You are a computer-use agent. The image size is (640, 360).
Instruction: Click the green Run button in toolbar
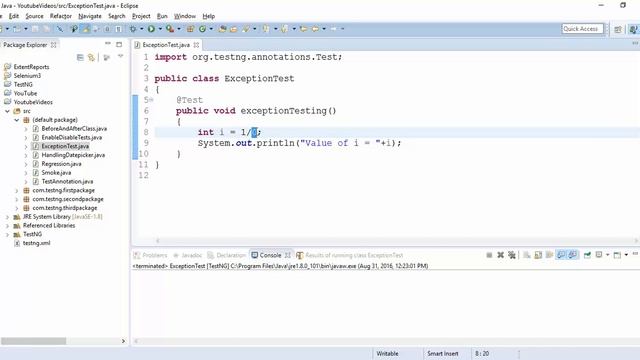[x=151, y=29]
